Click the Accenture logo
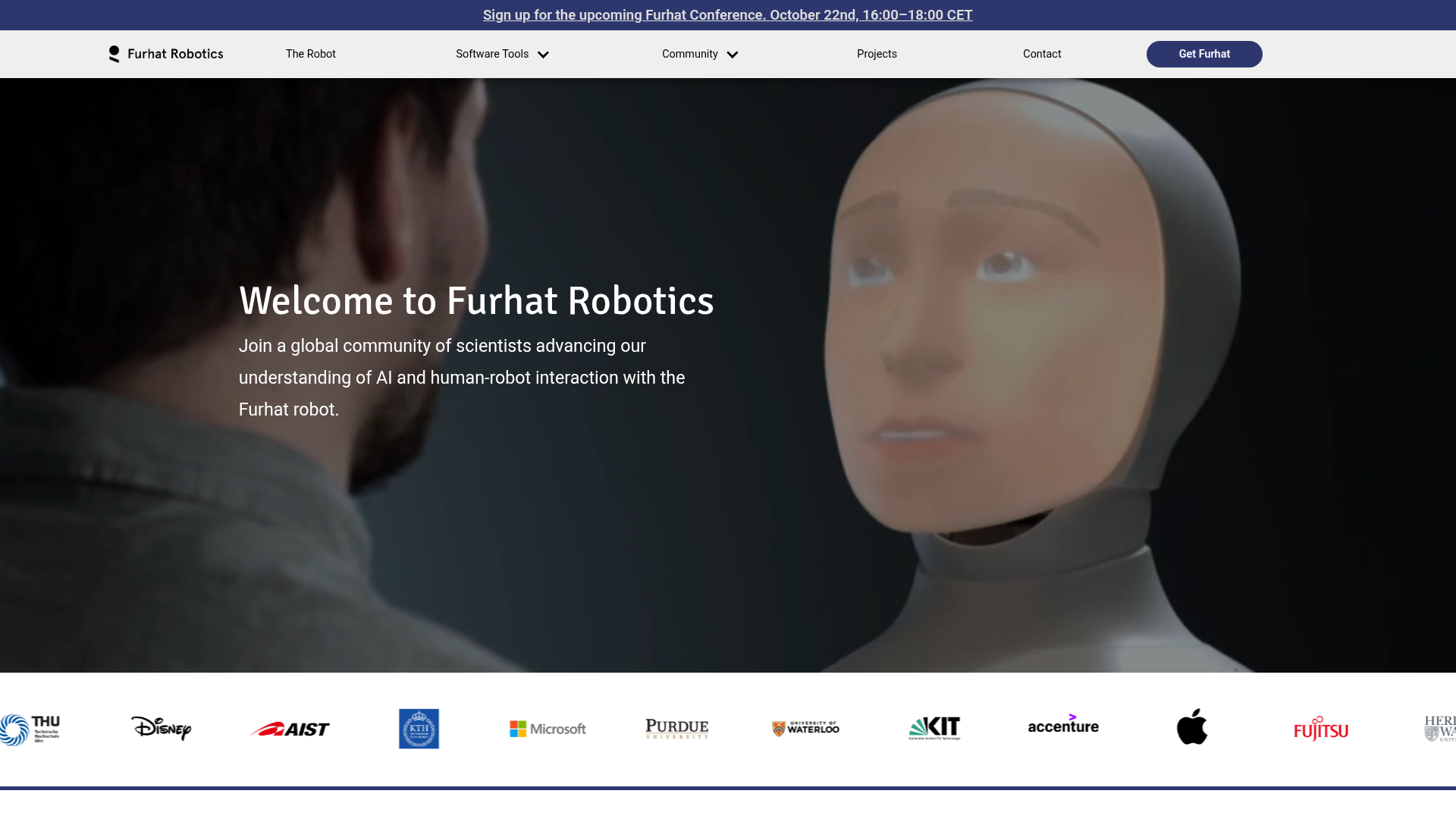Viewport: 1456px width, 819px height. coord(1063,724)
